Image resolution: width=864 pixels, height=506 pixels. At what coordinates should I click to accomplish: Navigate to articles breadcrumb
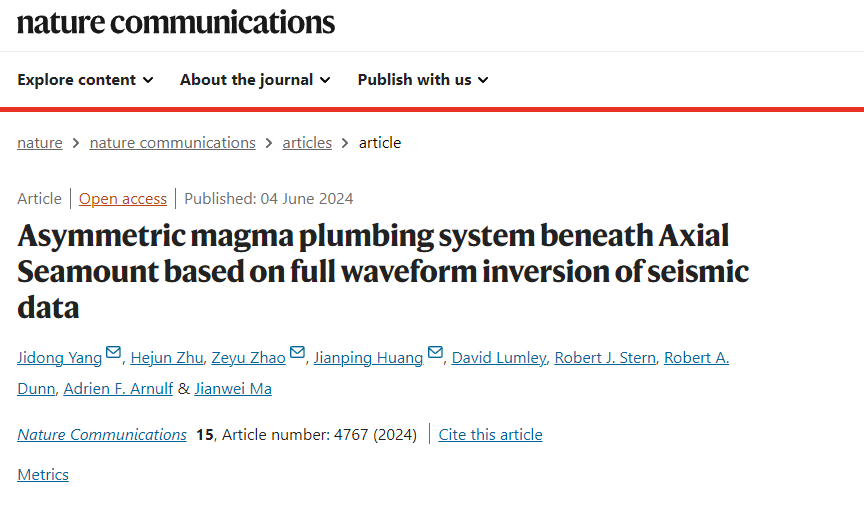[x=307, y=143]
